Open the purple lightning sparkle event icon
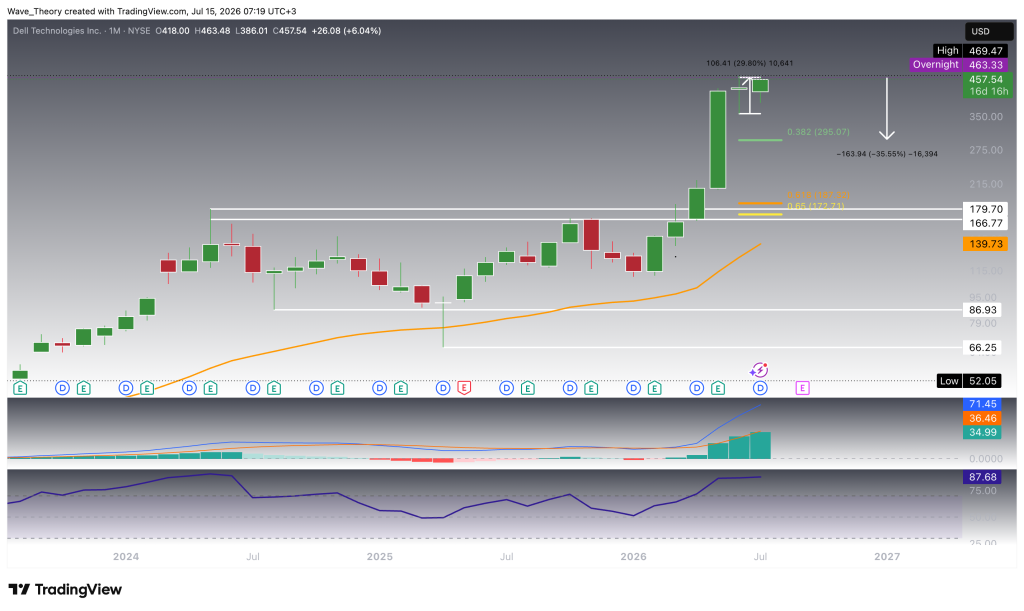The image size is (1024, 611). point(759,370)
